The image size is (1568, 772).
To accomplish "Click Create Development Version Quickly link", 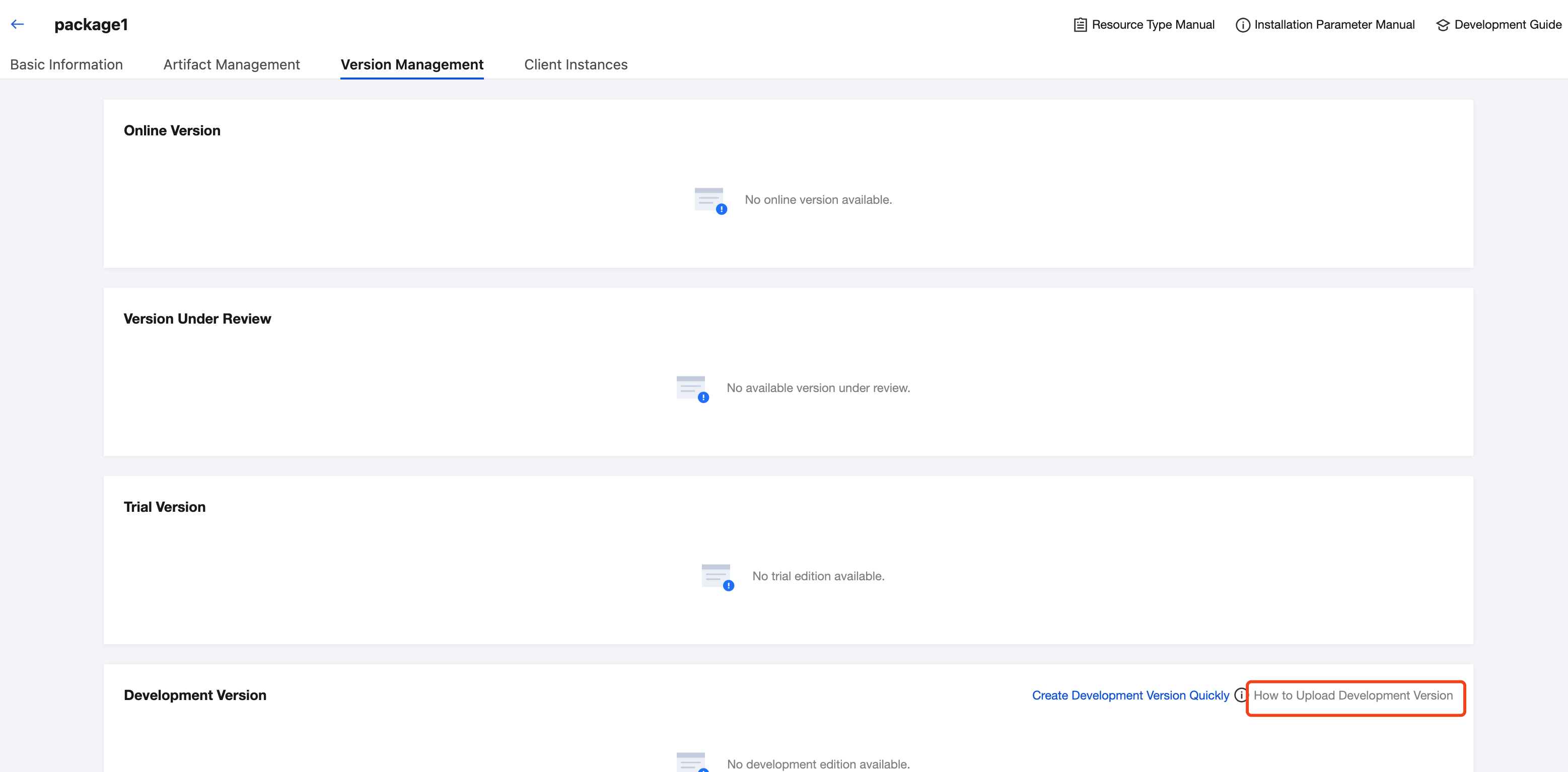I will 1130,696.
